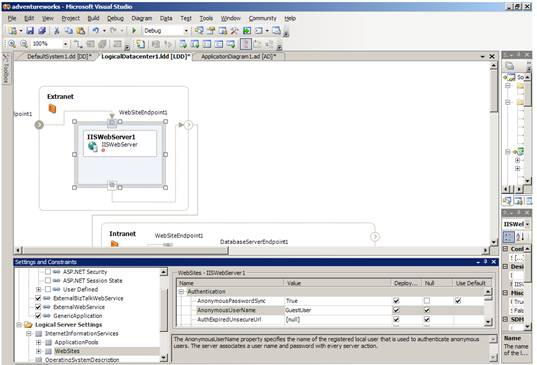Click the Cut scissors toolbar icon
Viewport: 537px width, 365px height.
[x=57, y=31]
